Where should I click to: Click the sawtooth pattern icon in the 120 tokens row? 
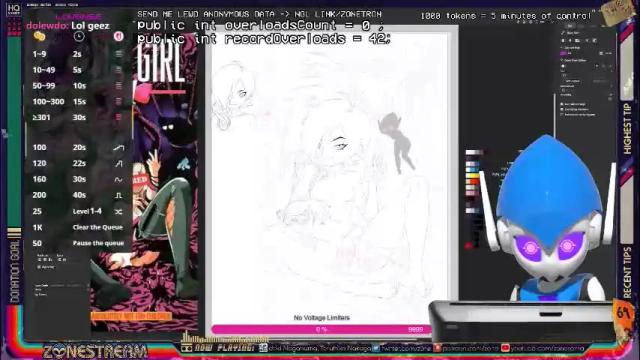pyautogui.click(x=118, y=163)
